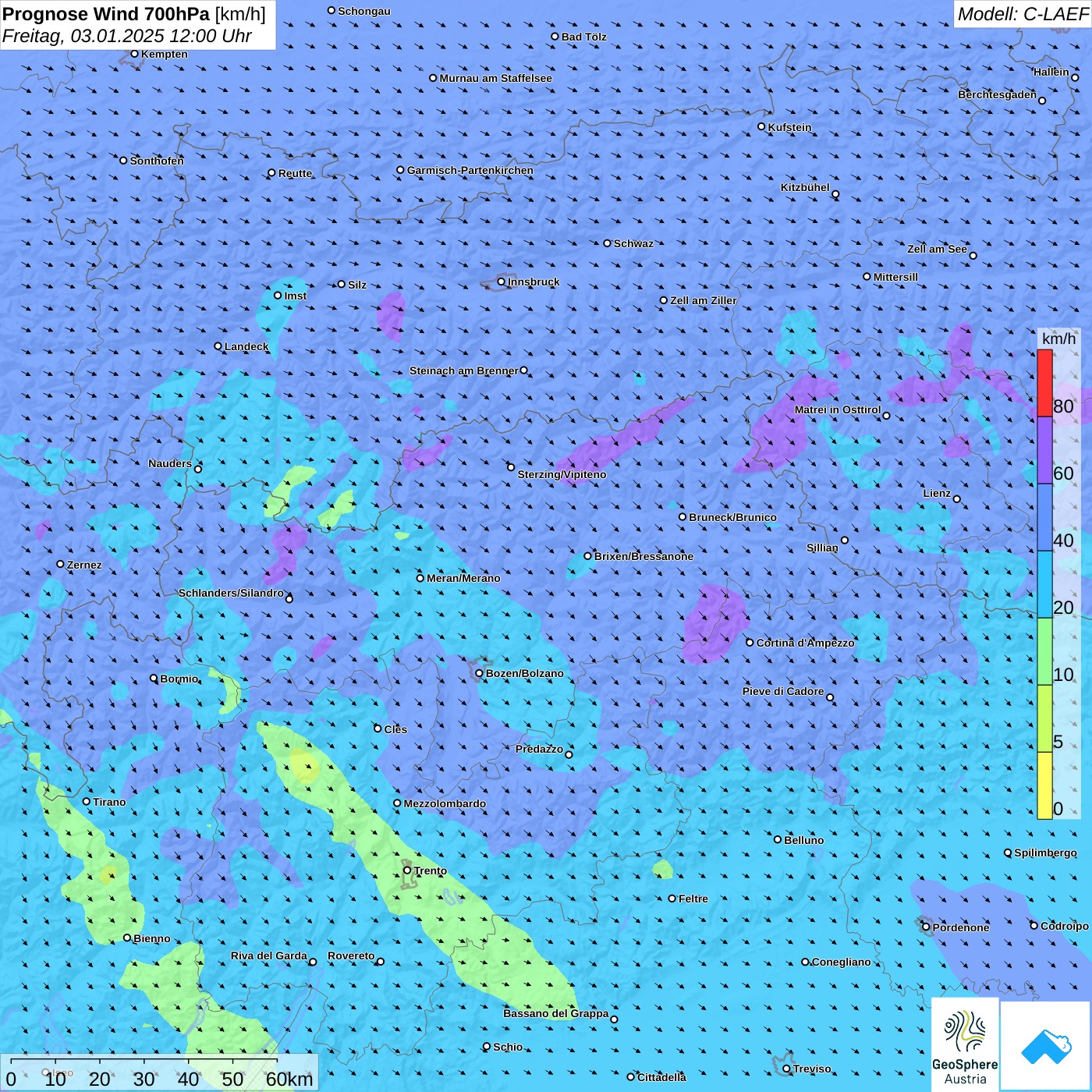1092x1092 pixels.
Task: Click the '60km' scale bar label
Action: click(289, 1080)
